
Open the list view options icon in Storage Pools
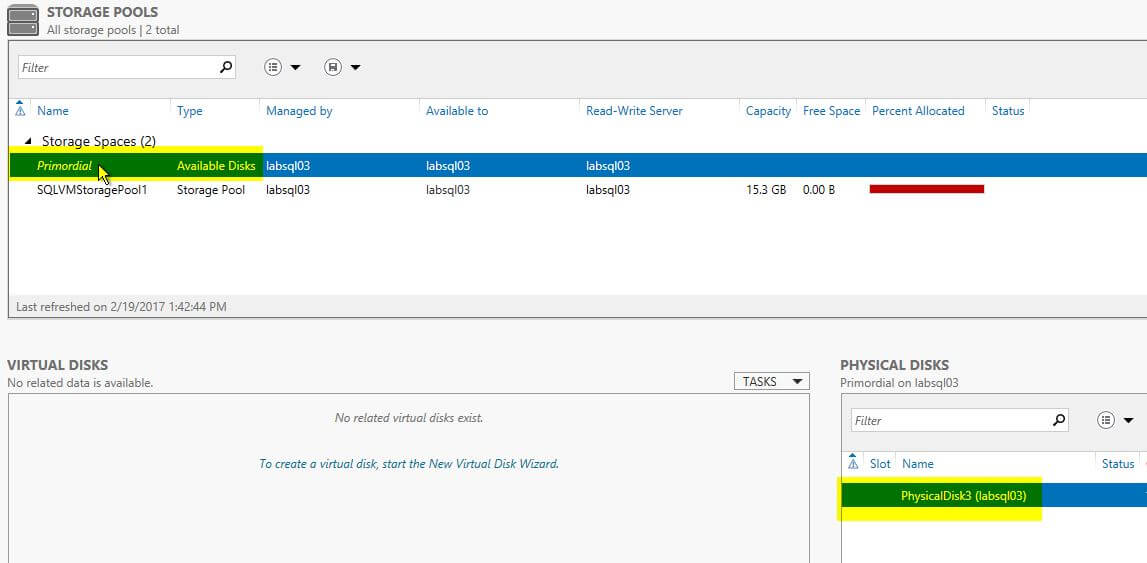pos(274,68)
